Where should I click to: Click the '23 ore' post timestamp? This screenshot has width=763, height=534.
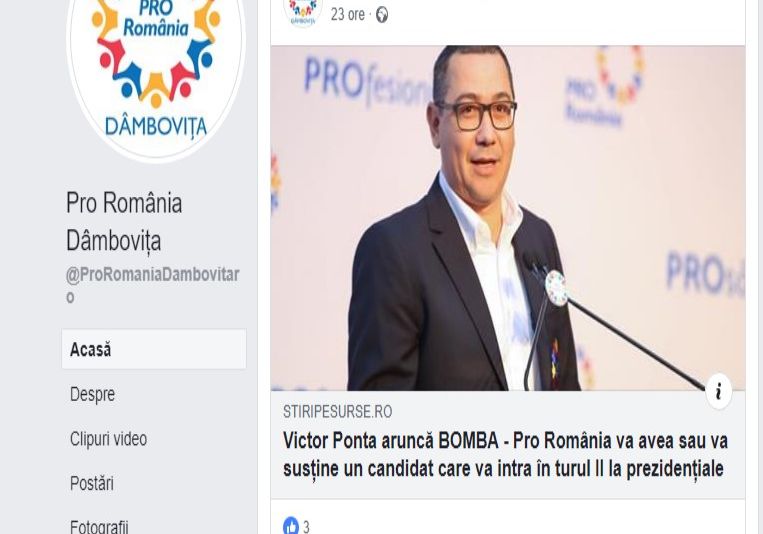click(x=347, y=15)
